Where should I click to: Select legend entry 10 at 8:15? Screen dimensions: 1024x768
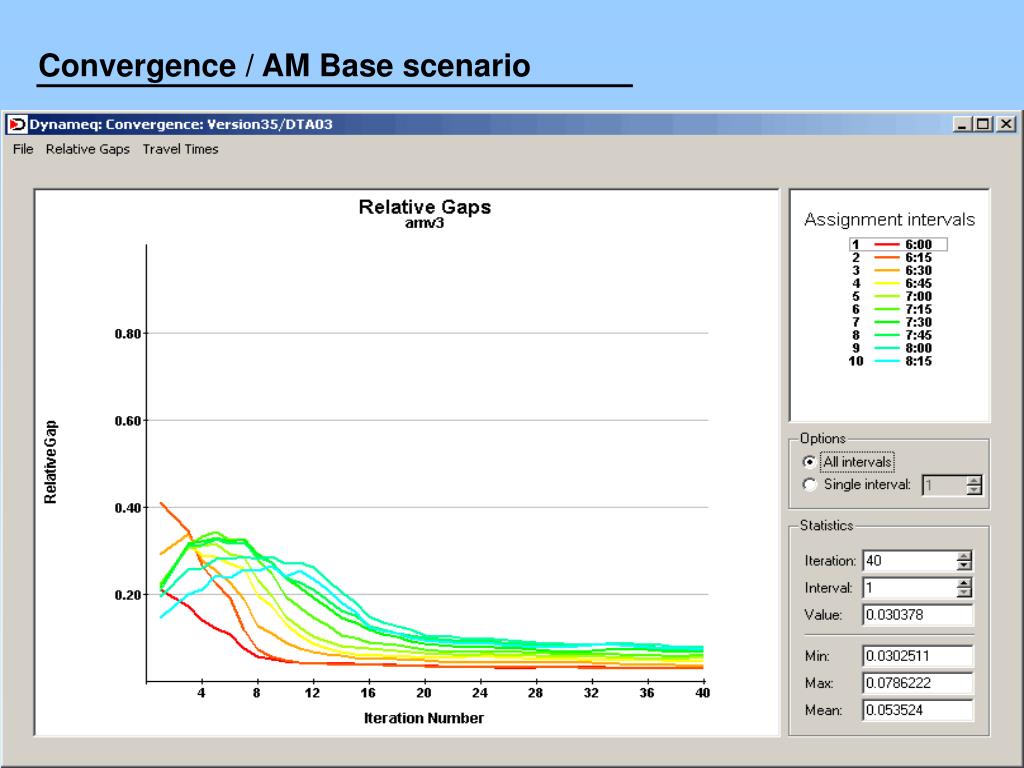(890, 361)
